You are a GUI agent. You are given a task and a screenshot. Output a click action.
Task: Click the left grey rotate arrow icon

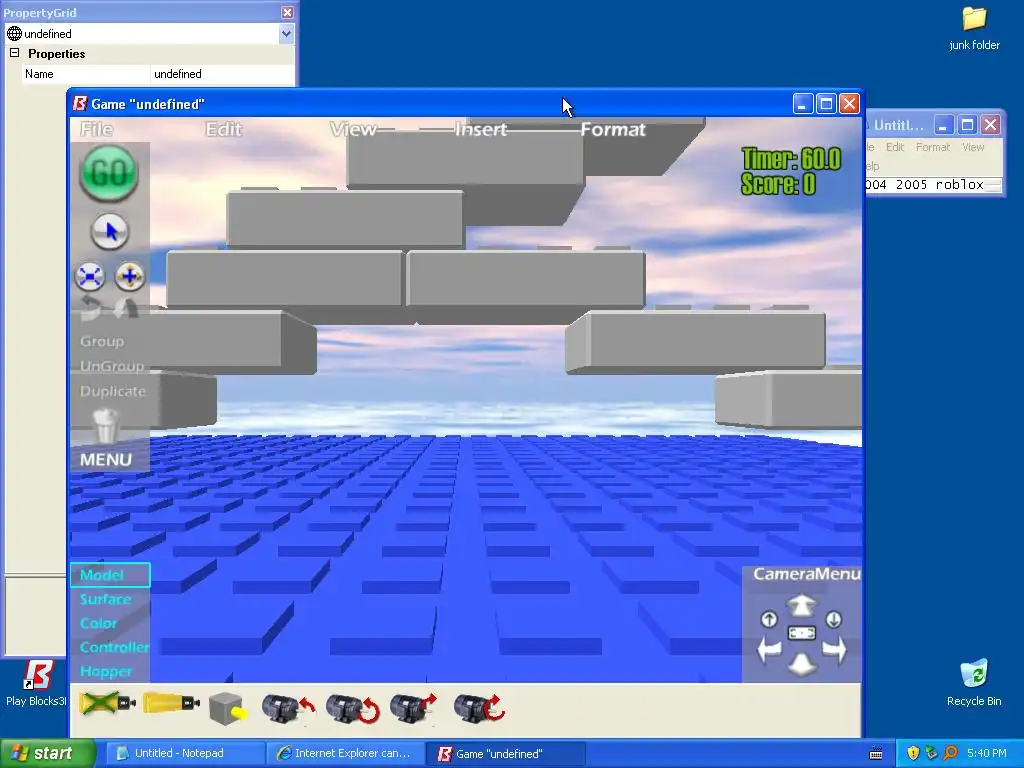click(x=91, y=308)
